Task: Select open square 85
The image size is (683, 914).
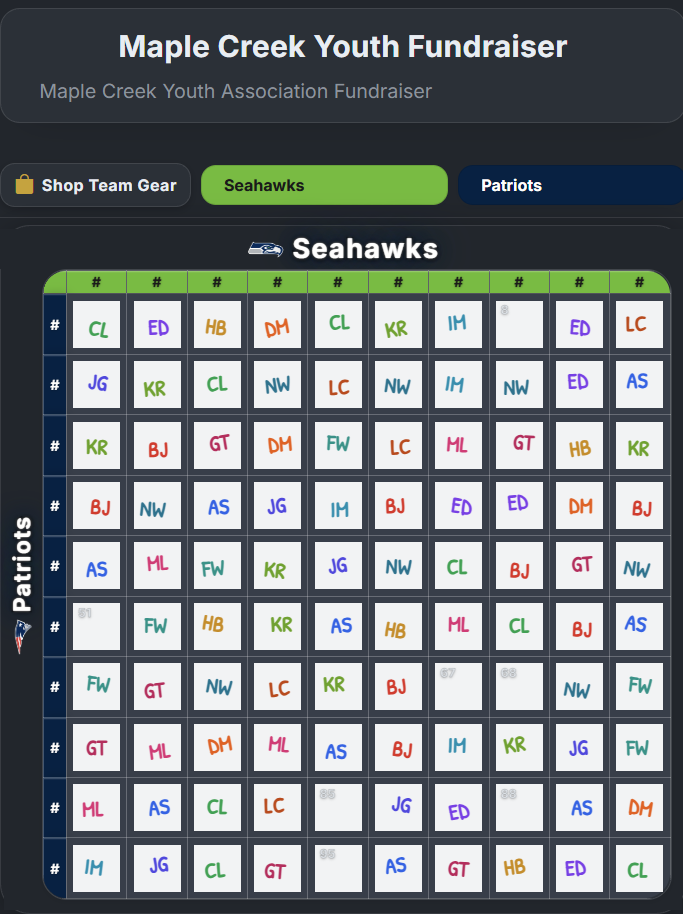Action: 338,807
